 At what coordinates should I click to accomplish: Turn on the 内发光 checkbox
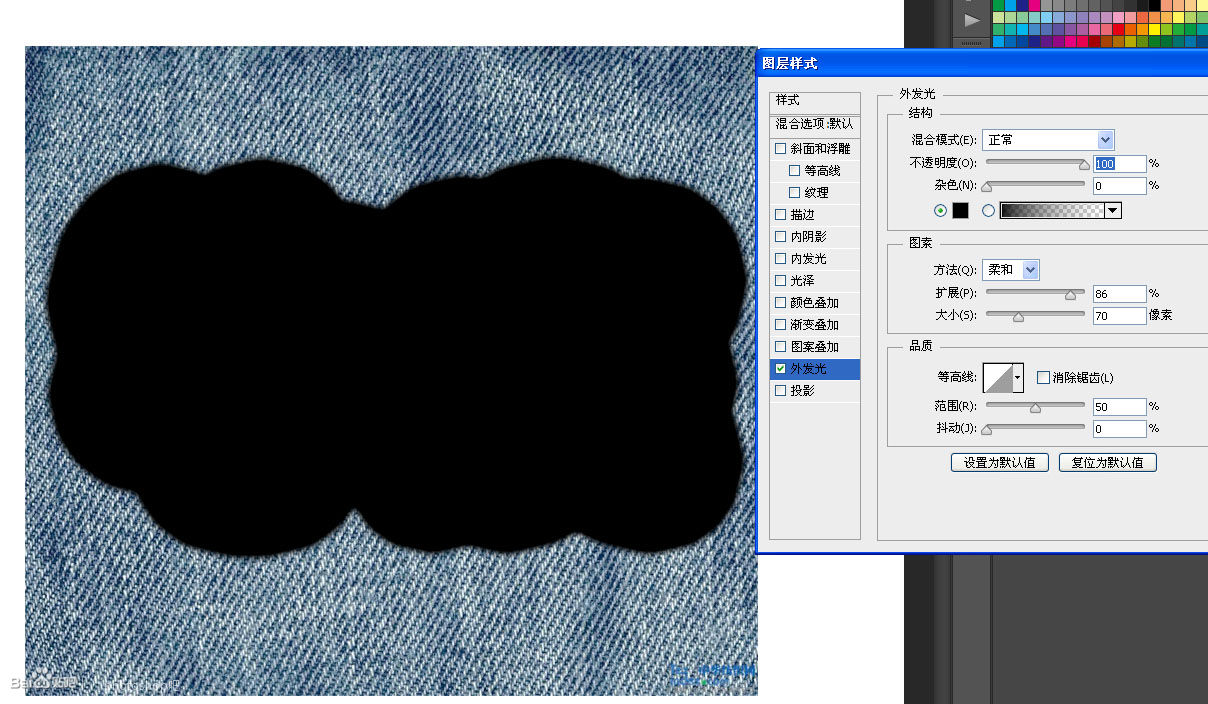(x=781, y=259)
